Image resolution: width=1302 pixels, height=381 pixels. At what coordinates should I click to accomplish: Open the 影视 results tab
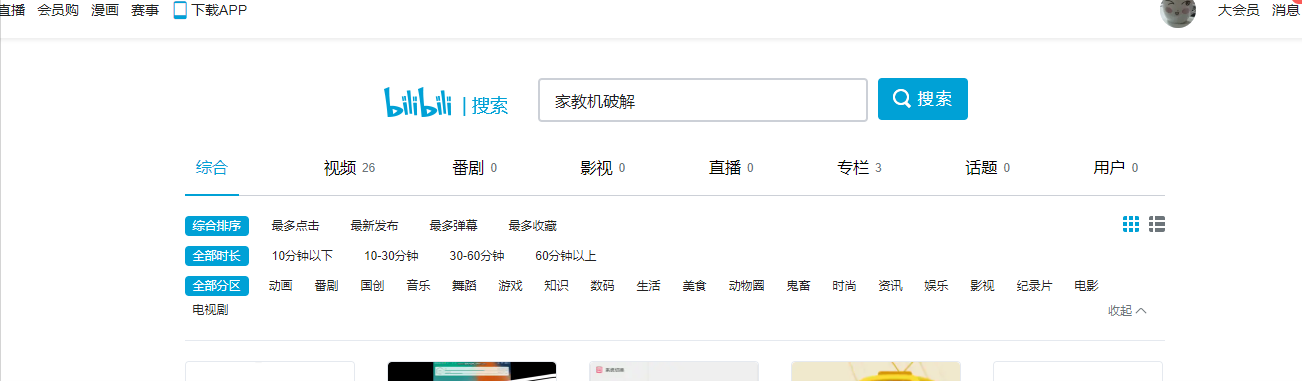(x=603, y=168)
